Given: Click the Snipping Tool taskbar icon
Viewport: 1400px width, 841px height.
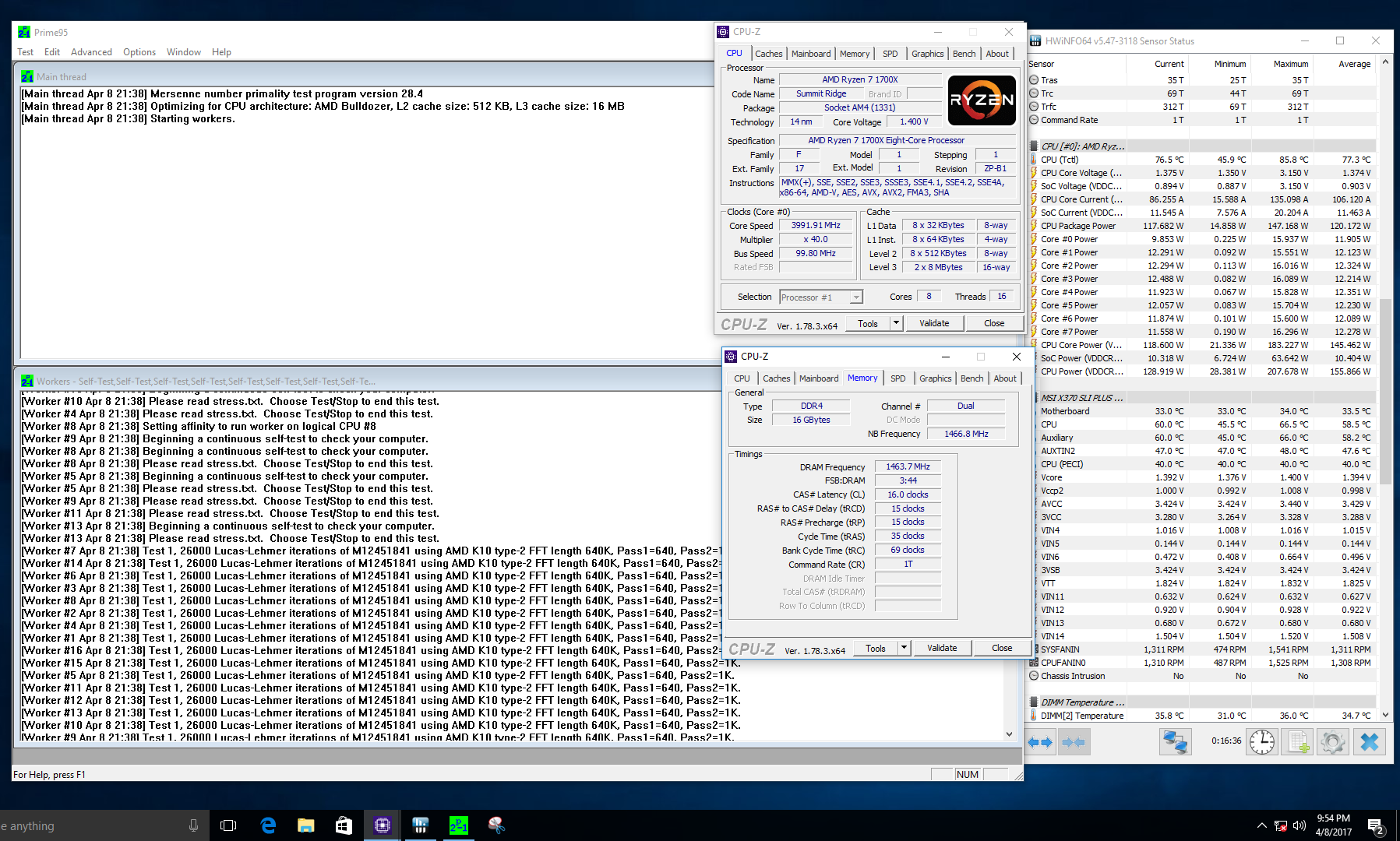Looking at the screenshot, I should (497, 825).
